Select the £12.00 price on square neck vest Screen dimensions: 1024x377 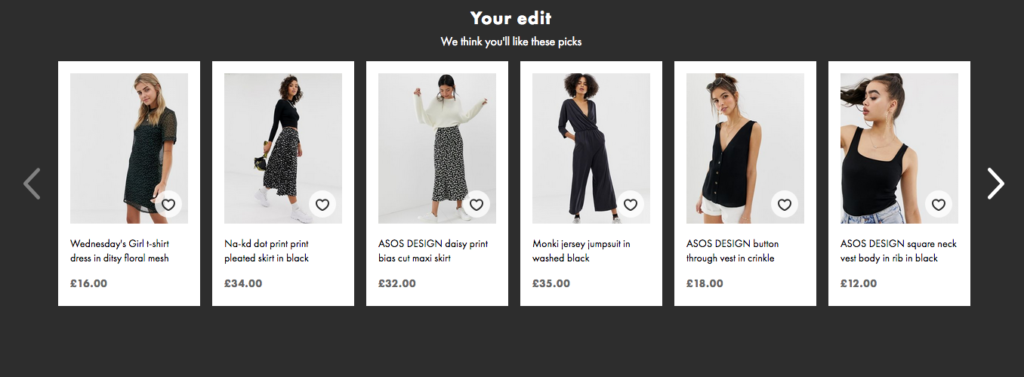[859, 284]
